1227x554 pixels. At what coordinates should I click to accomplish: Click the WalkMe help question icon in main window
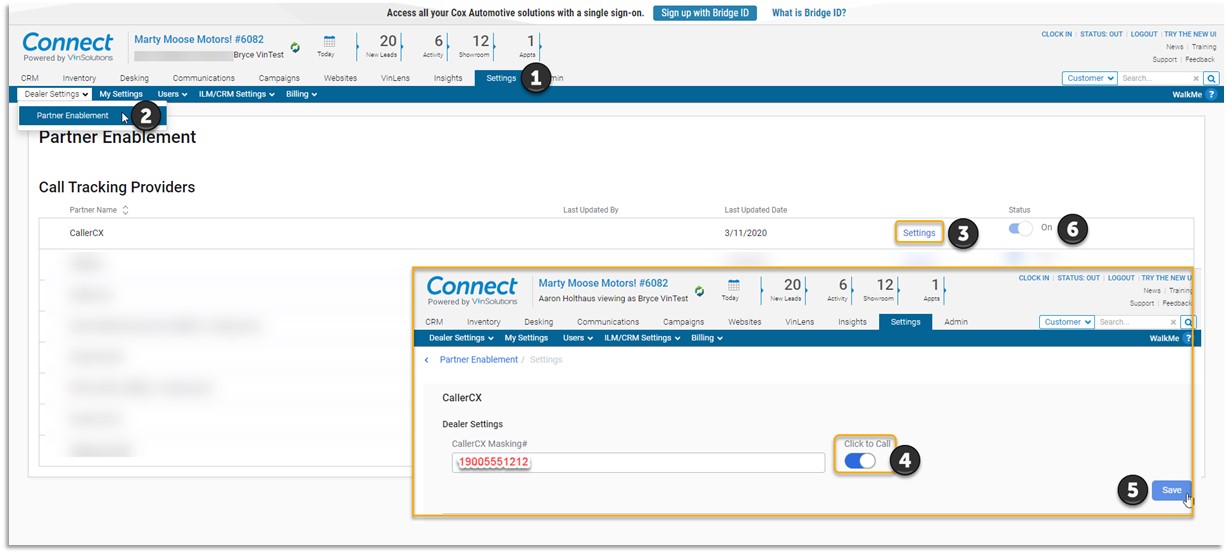[x=1211, y=94]
